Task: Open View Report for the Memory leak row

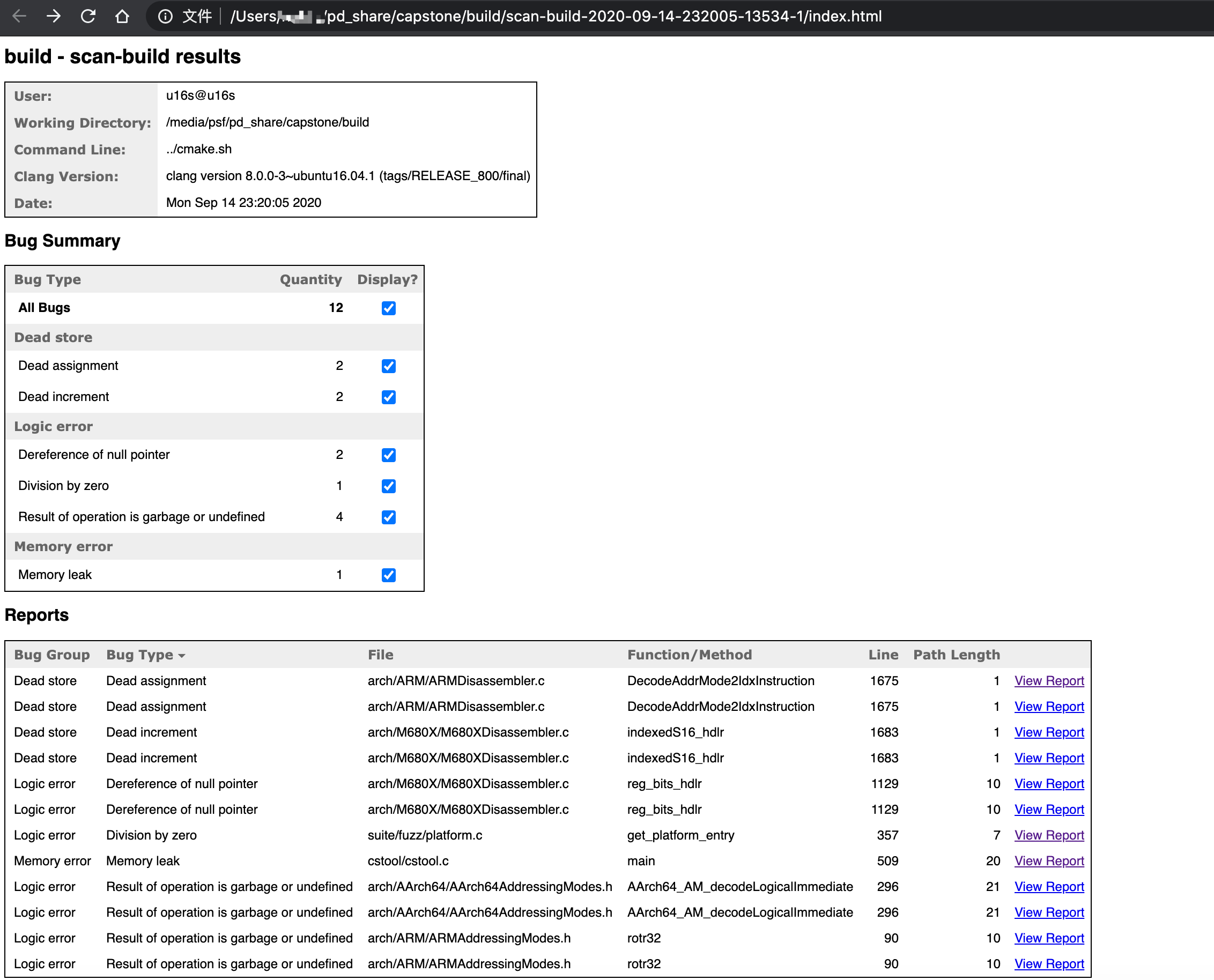Action: (x=1049, y=861)
